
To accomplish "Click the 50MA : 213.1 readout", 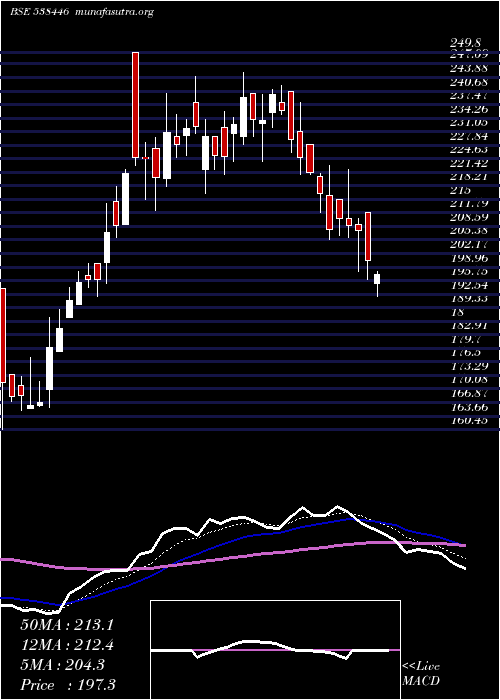I will 67,625.
